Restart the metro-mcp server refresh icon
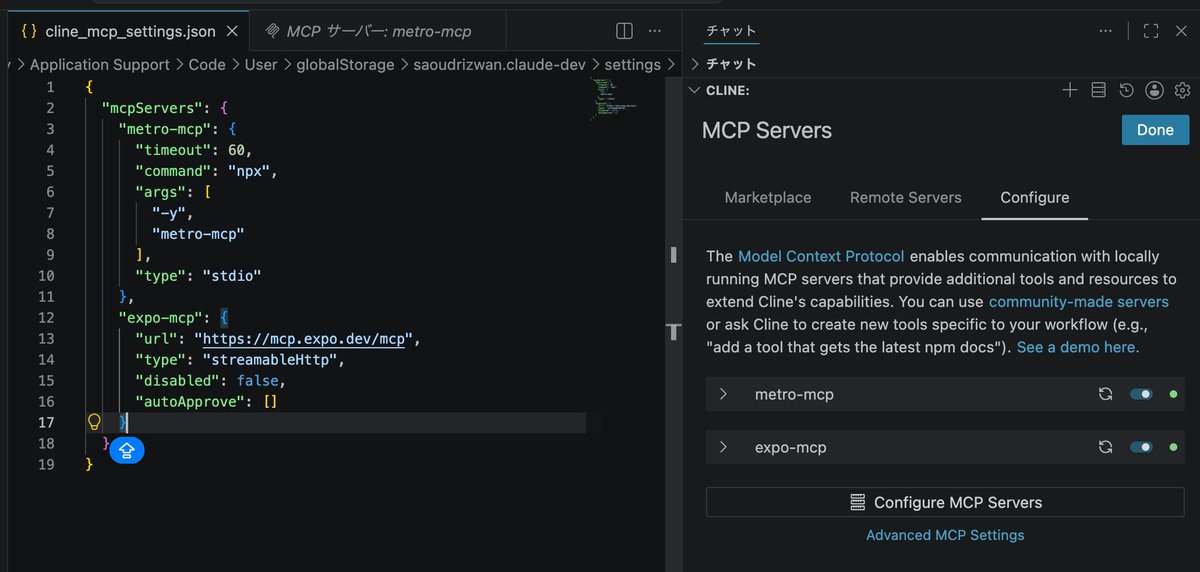Image resolution: width=1200 pixels, height=572 pixels. pos(1105,394)
